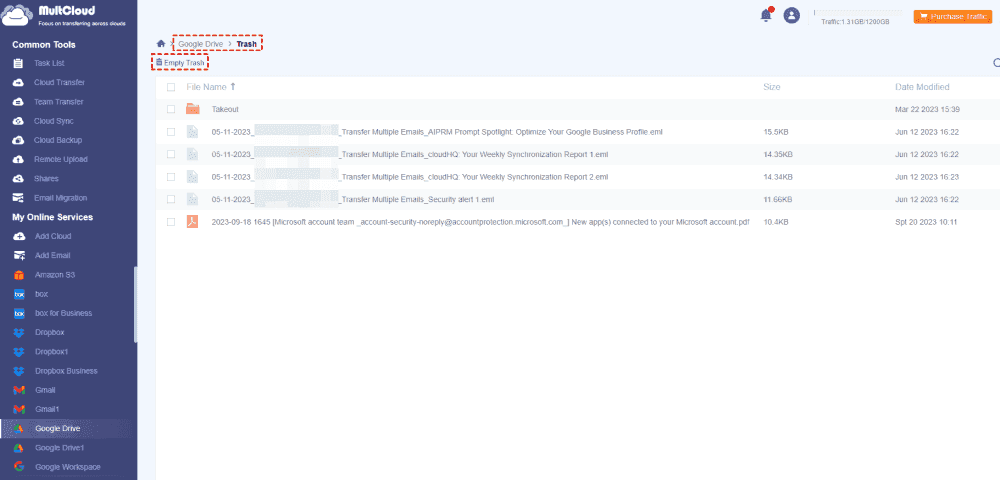The width and height of the screenshot is (1000, 480).
Task: Open the Security alert 1.eml file
Action: point(353,200)
